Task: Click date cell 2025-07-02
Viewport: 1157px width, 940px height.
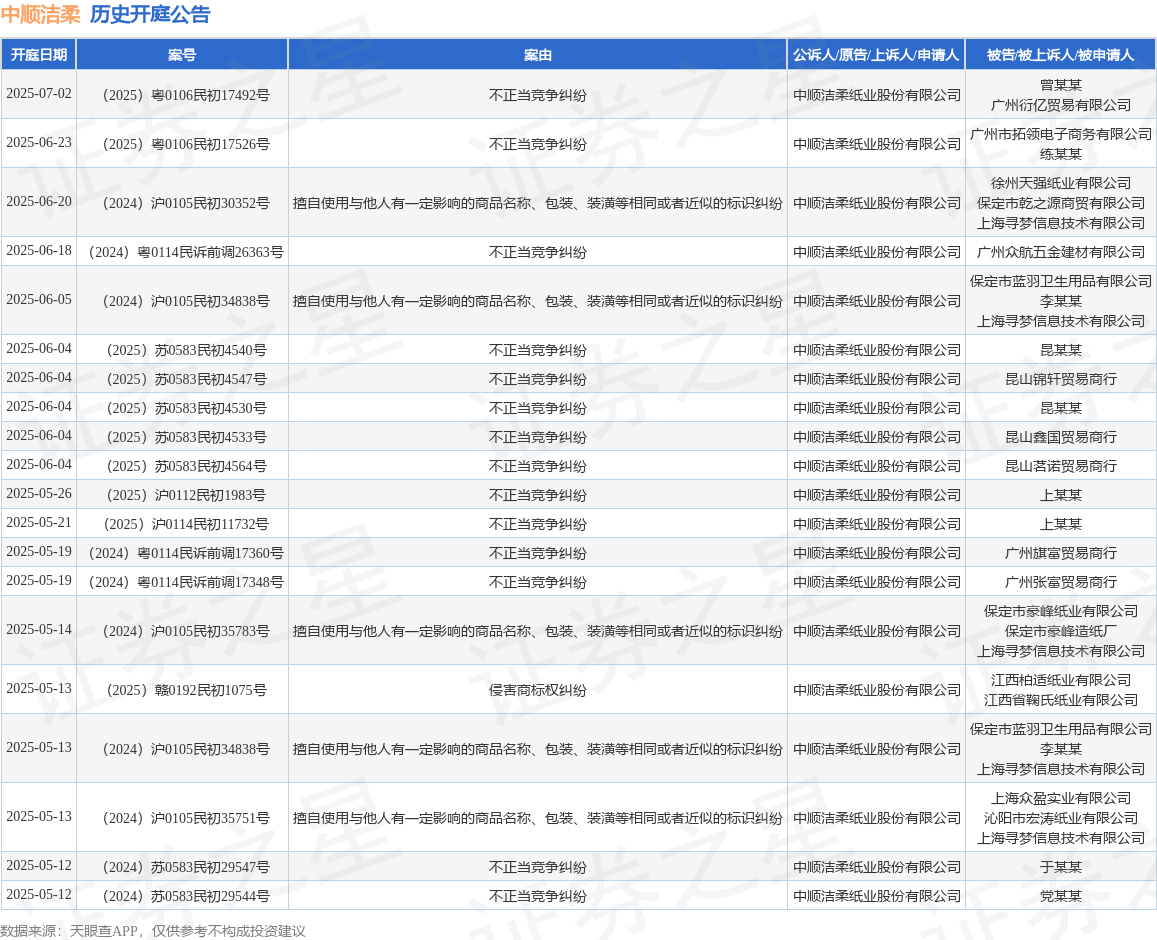Action: [x=38, y=94]
